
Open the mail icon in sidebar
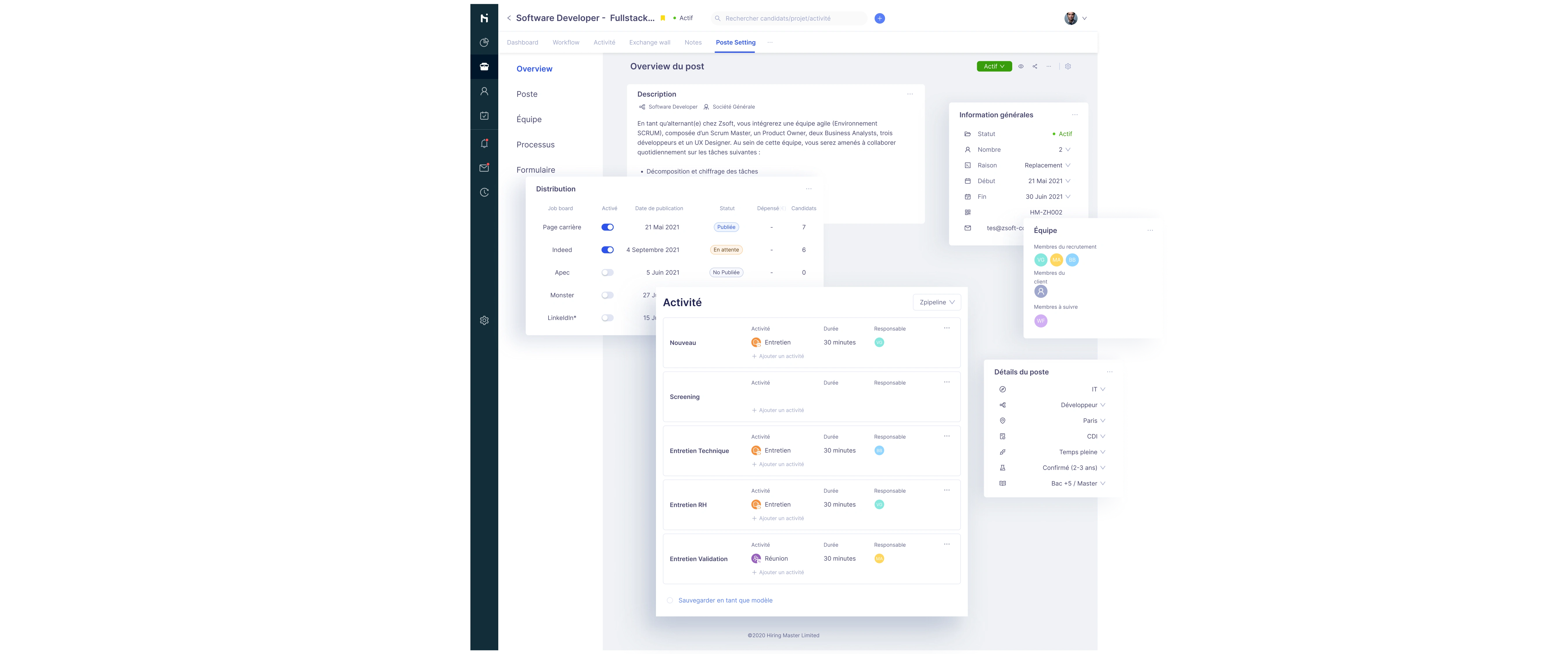pos(484,168)
